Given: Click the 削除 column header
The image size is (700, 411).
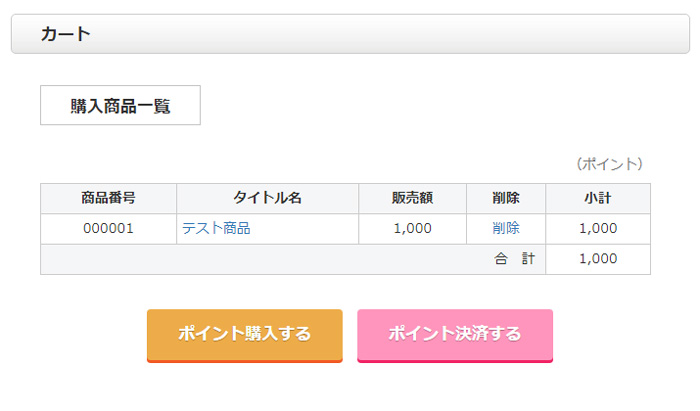Looking at the screenshot, I should click(x=506, y=198).
